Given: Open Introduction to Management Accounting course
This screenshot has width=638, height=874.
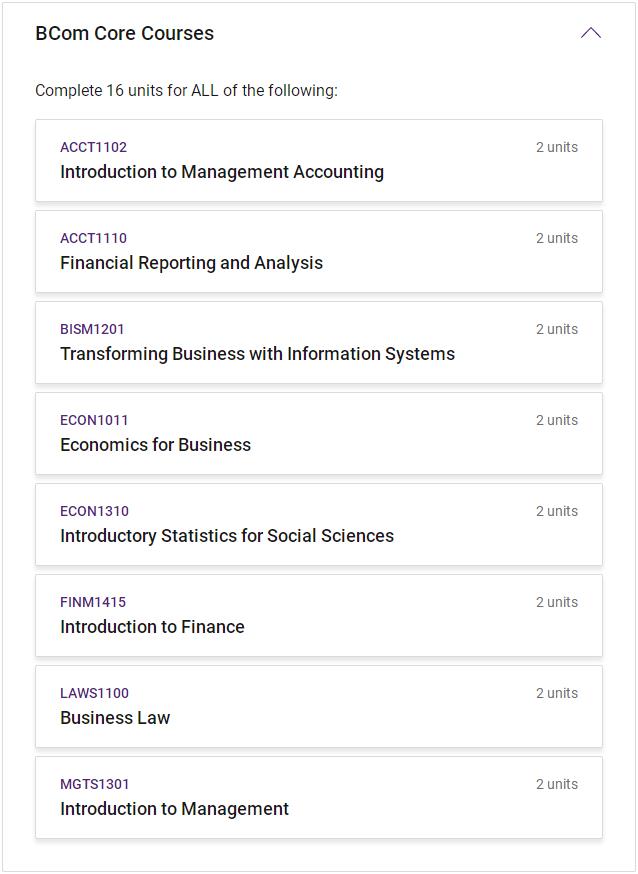Looking at the screenshot, I should [222, 172].
